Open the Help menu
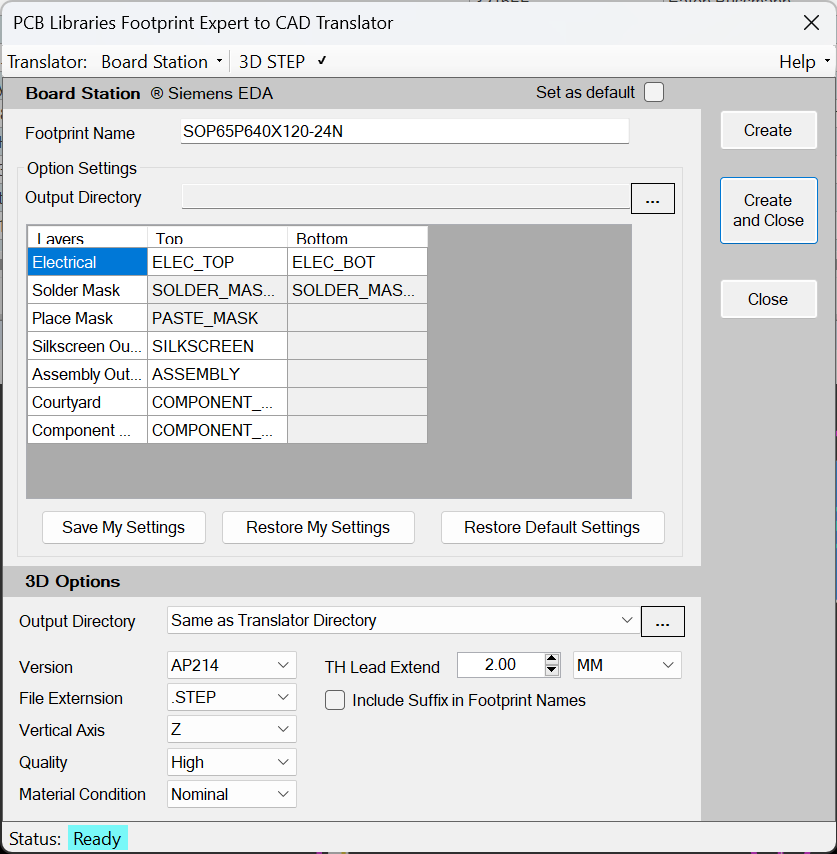Screen dimensions: 837x854 [804, 62]
